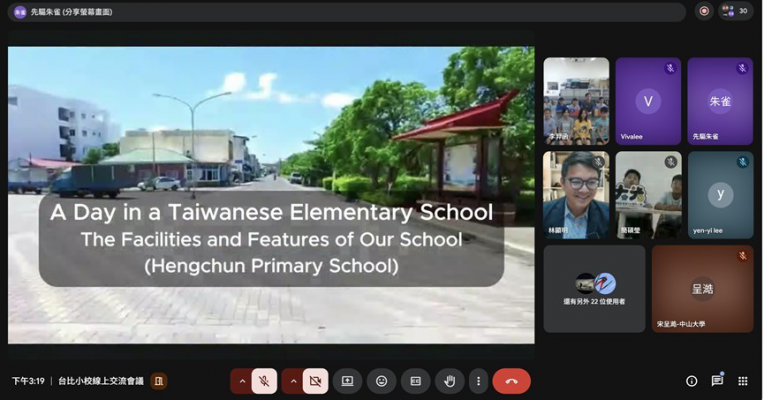Raise hand using the hand icon
This screenshot has height=400, width=764.
(x=450, y=381)
